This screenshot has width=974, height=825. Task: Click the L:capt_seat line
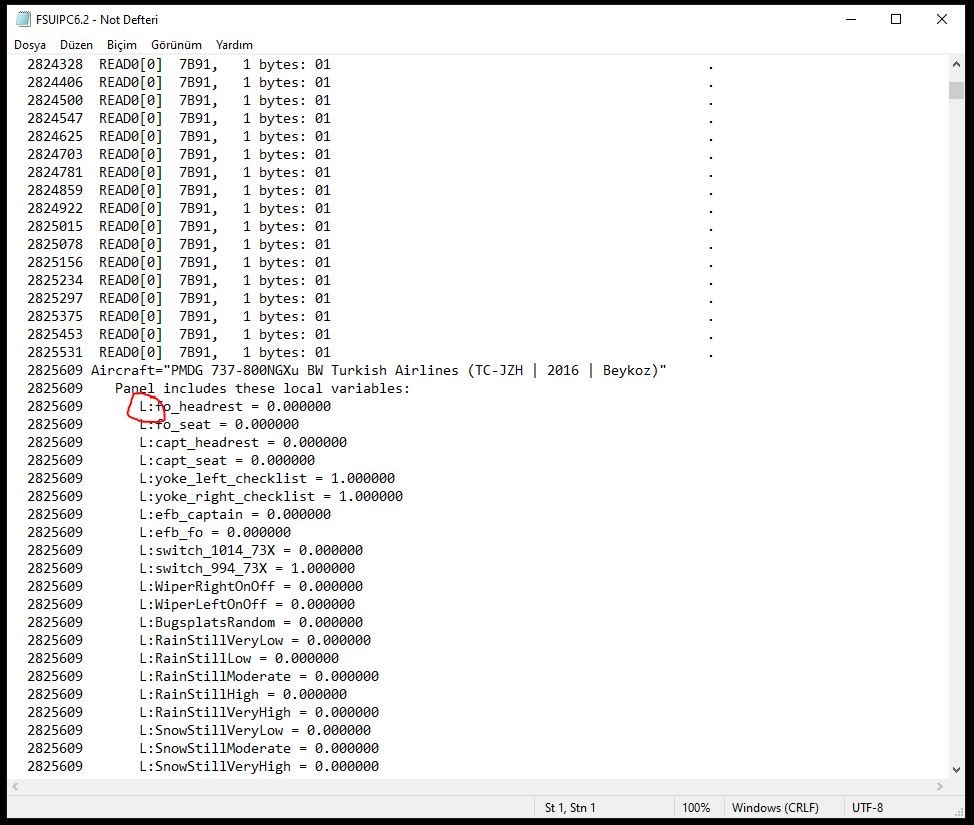point(171,460)
